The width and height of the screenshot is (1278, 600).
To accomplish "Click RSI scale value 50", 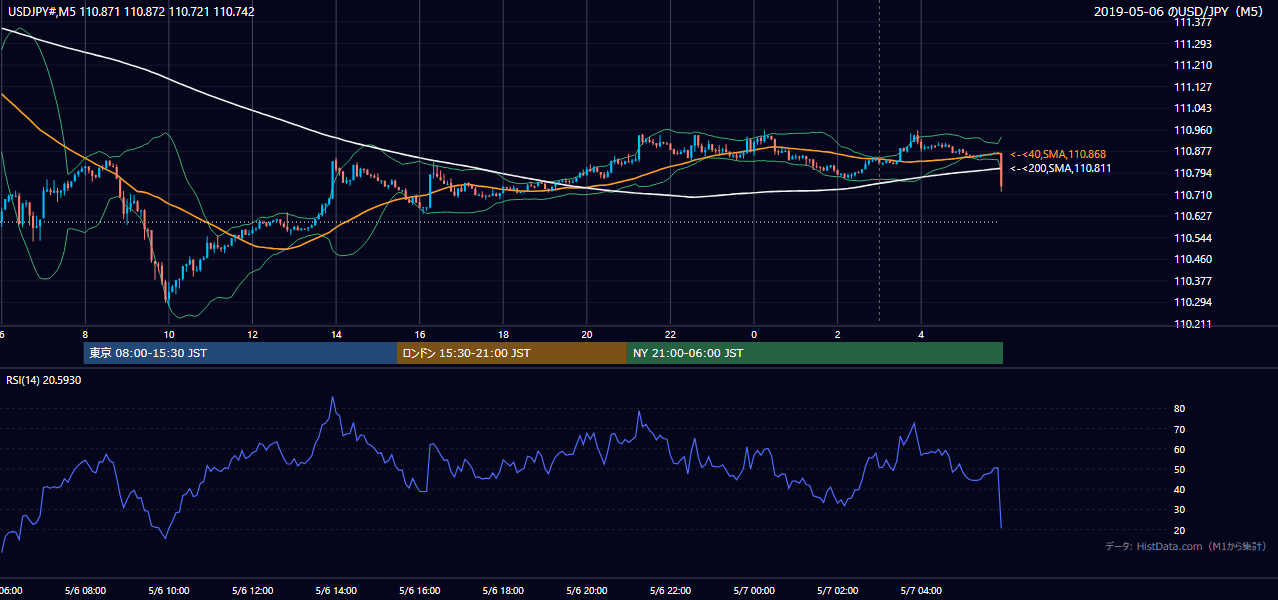I will pos(1180,469).
